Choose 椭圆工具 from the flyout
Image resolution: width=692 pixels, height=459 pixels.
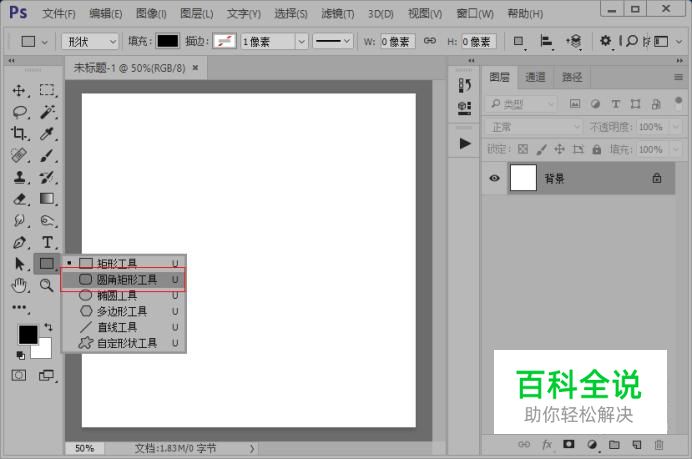[124, 295]
